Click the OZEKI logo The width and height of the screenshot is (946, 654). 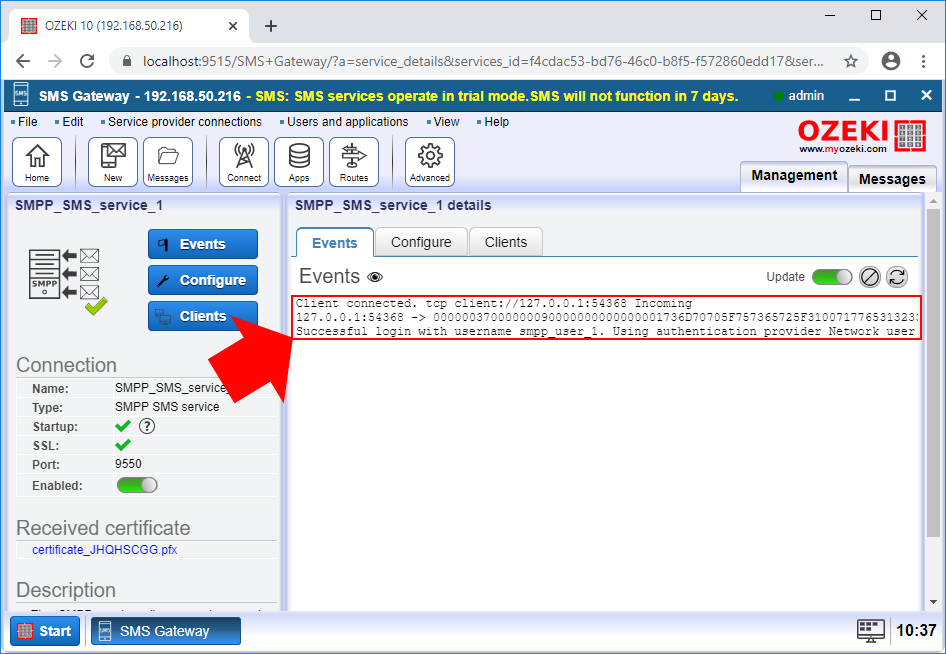tap(862, 134)
